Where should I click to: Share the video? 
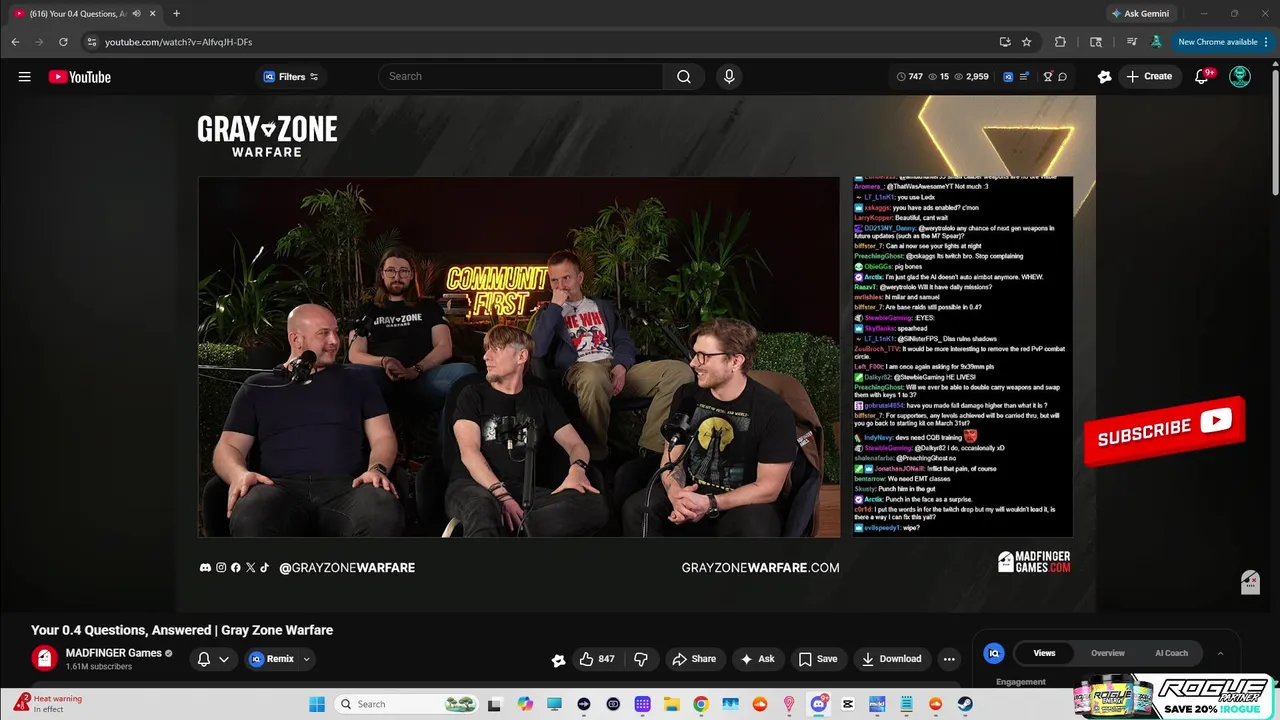click(x=694, y=659)
